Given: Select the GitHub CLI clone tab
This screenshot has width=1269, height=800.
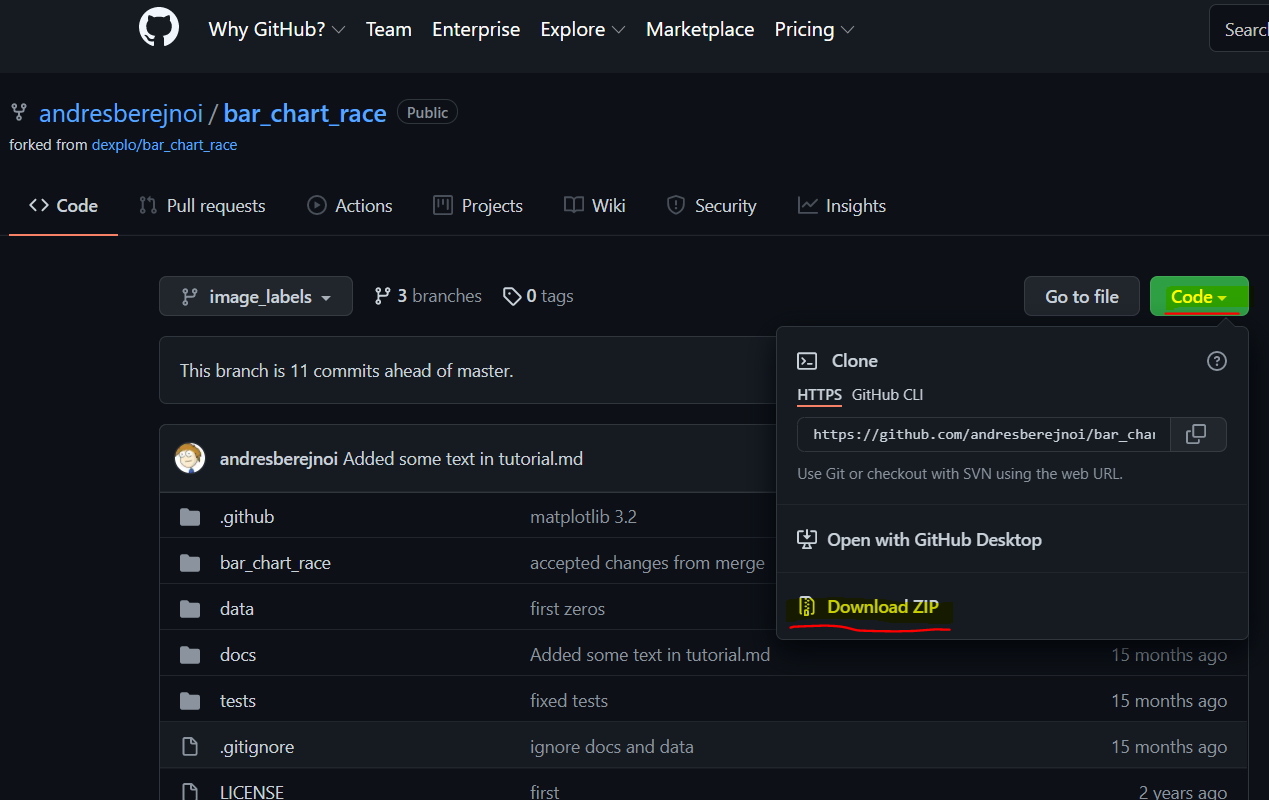Looking at the screenshot, I should pyautogui.click(x=887, y=395).
